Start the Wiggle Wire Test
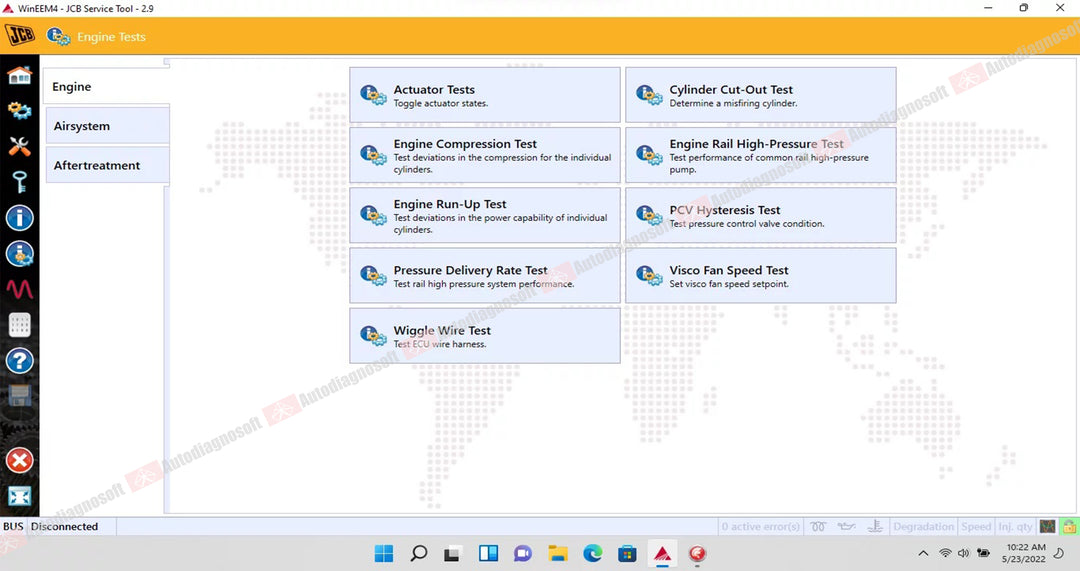 pos(485,335)
